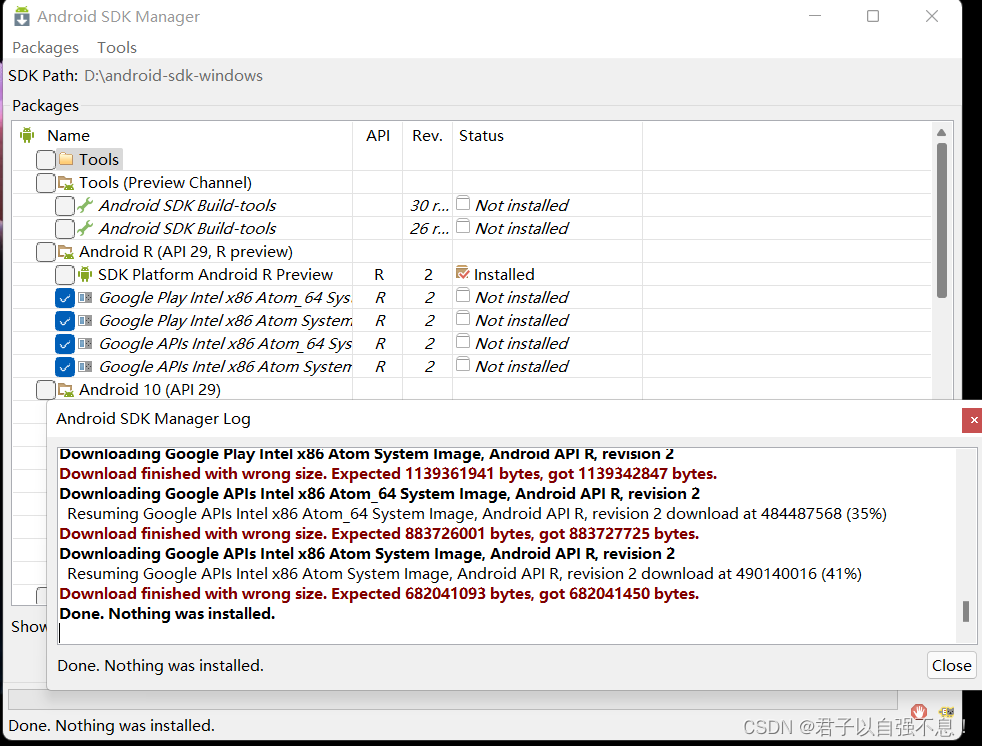Click the error line expecting 682041093 bytes

click(x=379, y=594)
